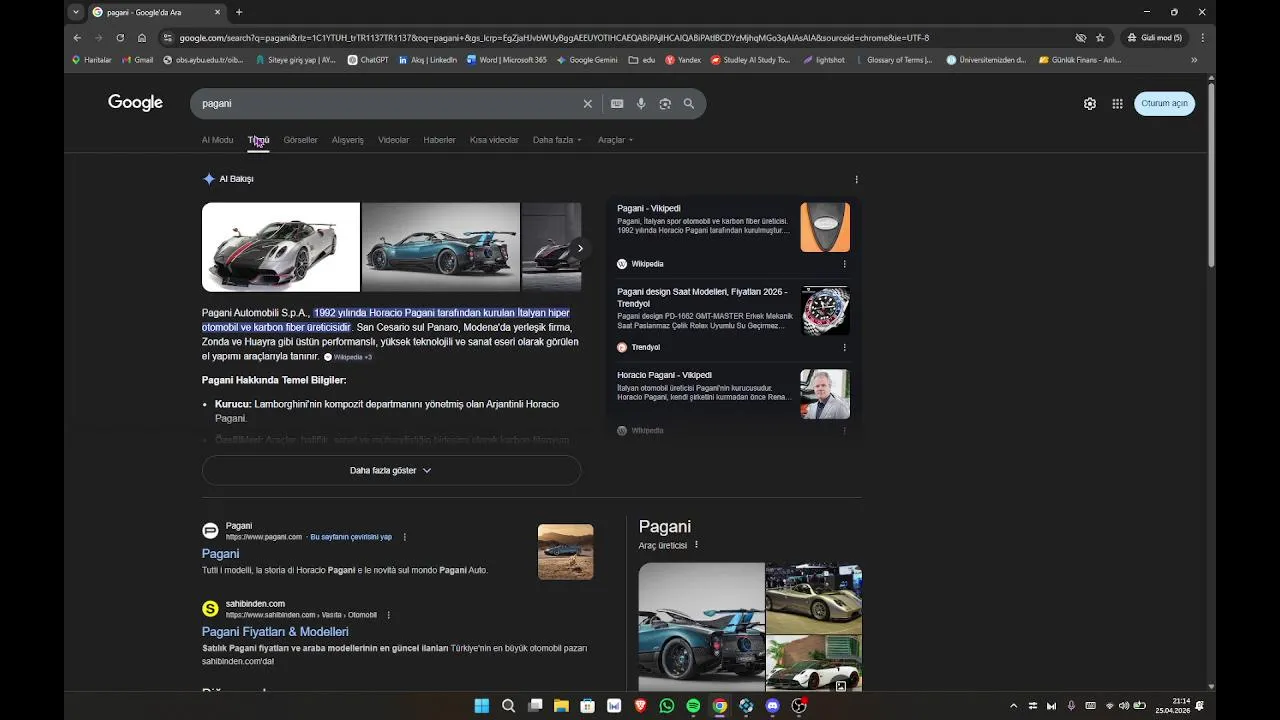
Task: Open ChatGPT bookmark in bookmarks bar
Action: [367, 60]
